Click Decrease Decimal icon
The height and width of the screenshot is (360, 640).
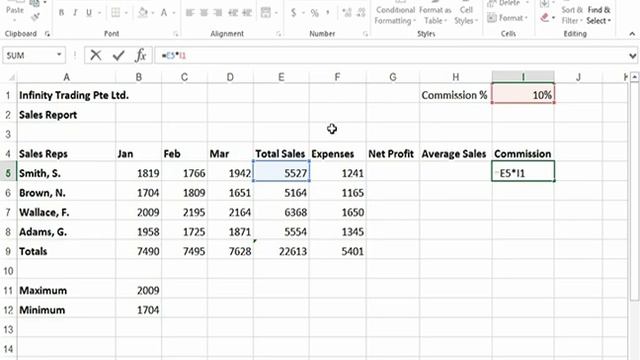tap(361, 13)
